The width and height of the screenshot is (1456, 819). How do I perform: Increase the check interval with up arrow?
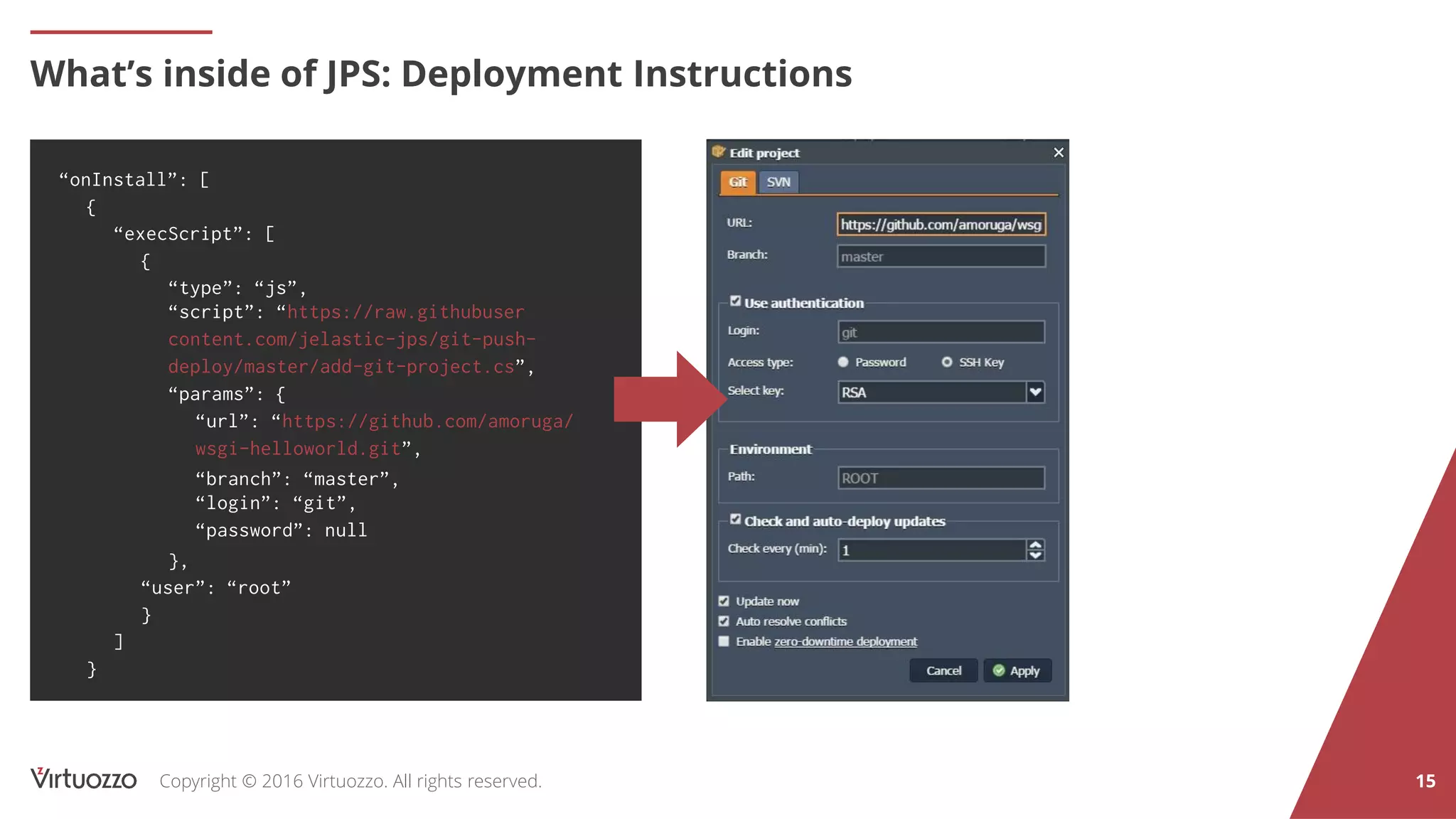click(1036, 545)
